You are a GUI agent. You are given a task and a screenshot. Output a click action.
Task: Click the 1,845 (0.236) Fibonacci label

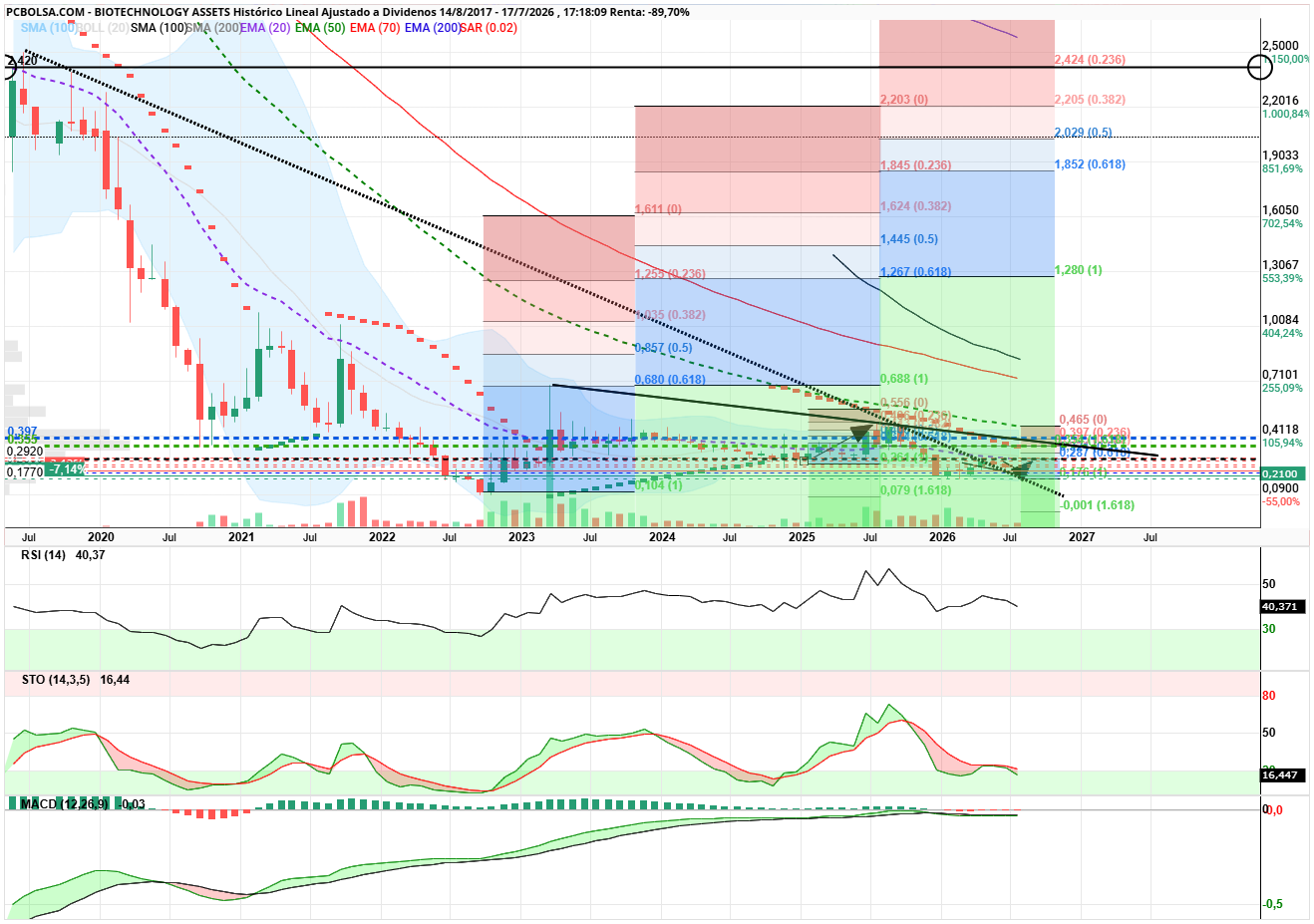pos(916,165)
